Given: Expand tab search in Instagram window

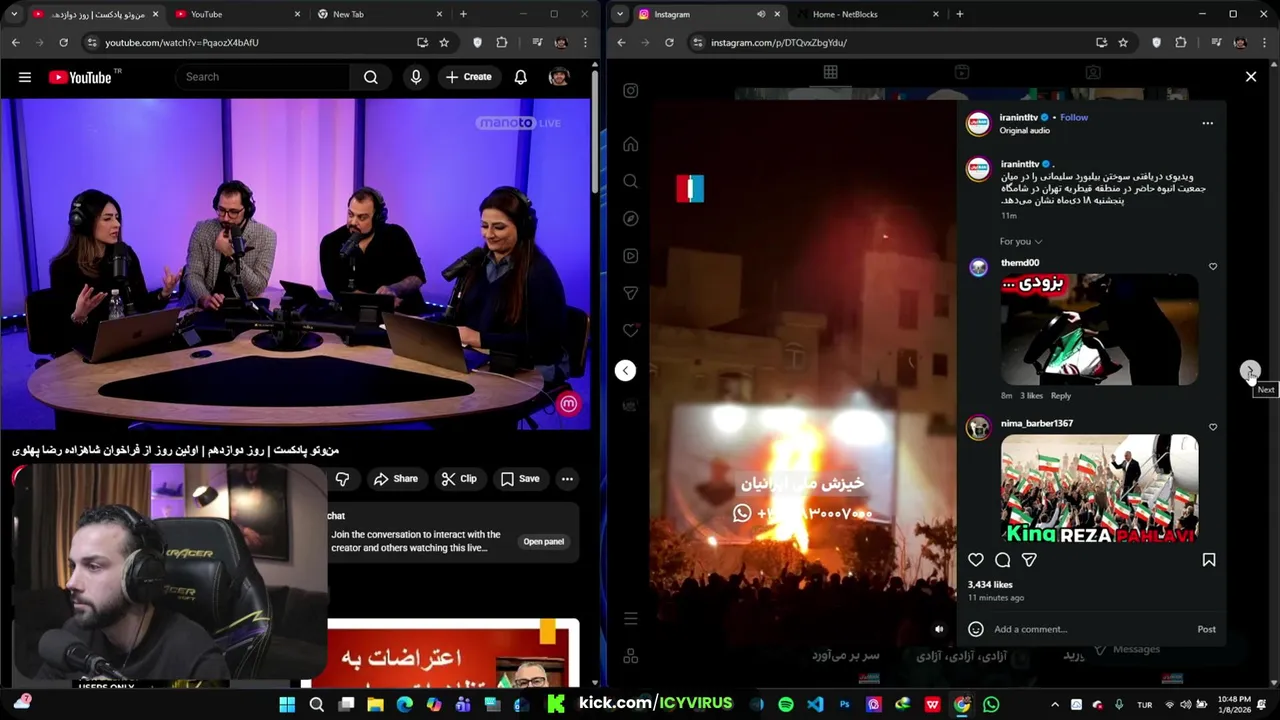Looking at the screenshot, I should [x=620, y=14].
